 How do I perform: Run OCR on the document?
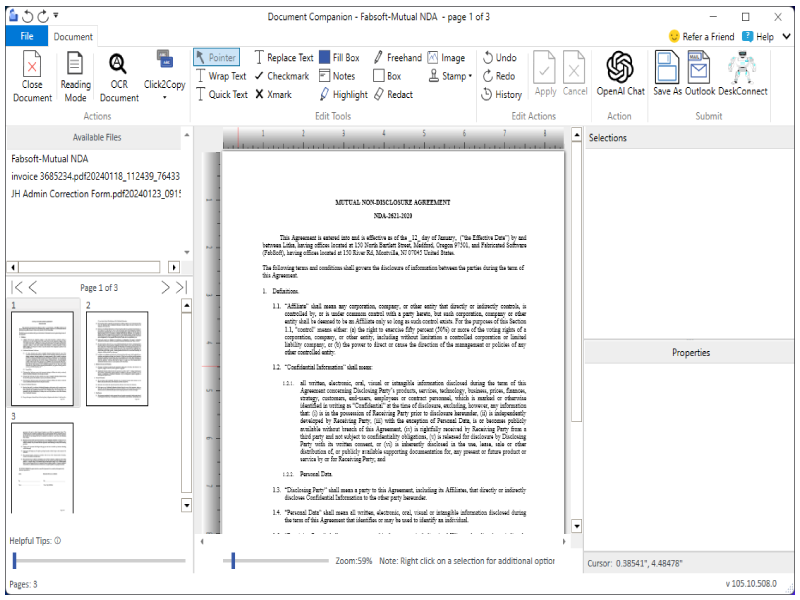118,75
